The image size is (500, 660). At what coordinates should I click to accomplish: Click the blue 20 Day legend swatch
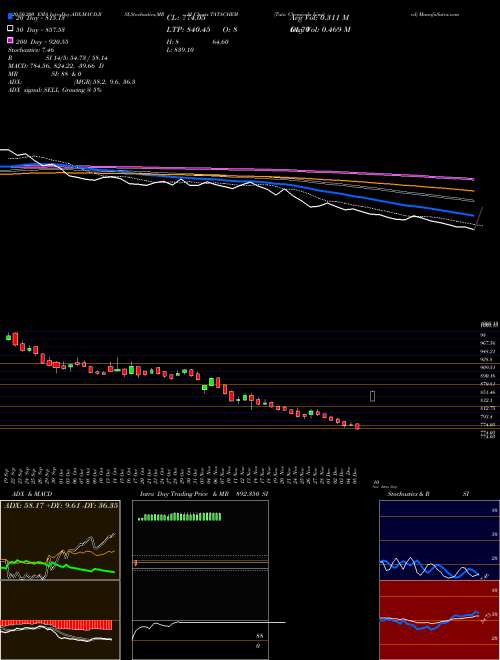(11, 17)
